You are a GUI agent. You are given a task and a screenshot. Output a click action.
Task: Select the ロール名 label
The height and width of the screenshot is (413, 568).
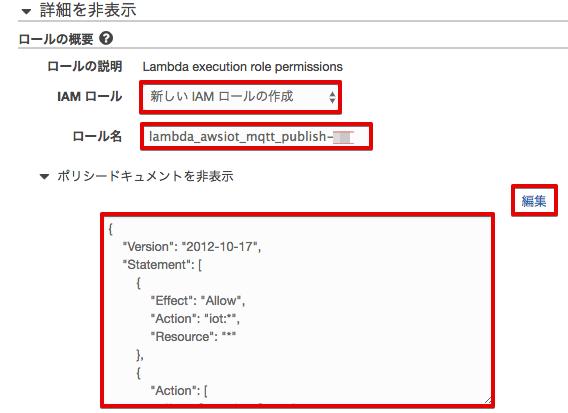tap(97, 137)
